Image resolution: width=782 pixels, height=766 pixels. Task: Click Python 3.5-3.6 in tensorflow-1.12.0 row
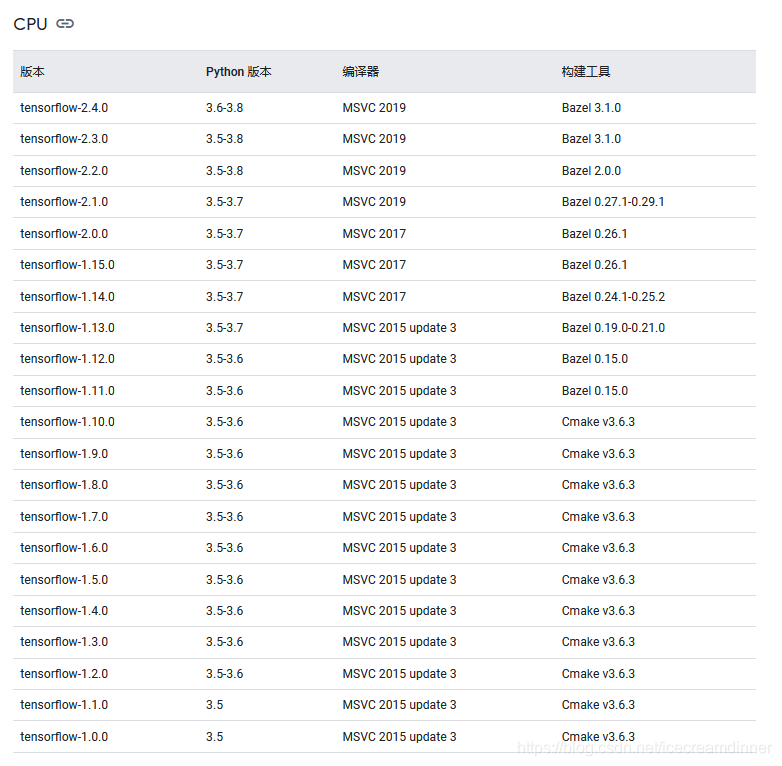224,359
